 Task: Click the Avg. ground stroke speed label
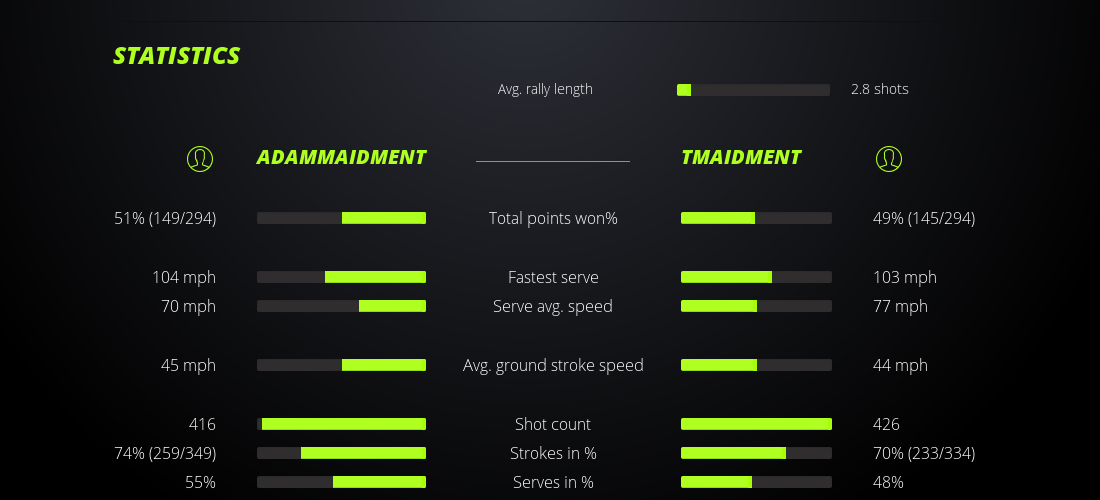553,365
